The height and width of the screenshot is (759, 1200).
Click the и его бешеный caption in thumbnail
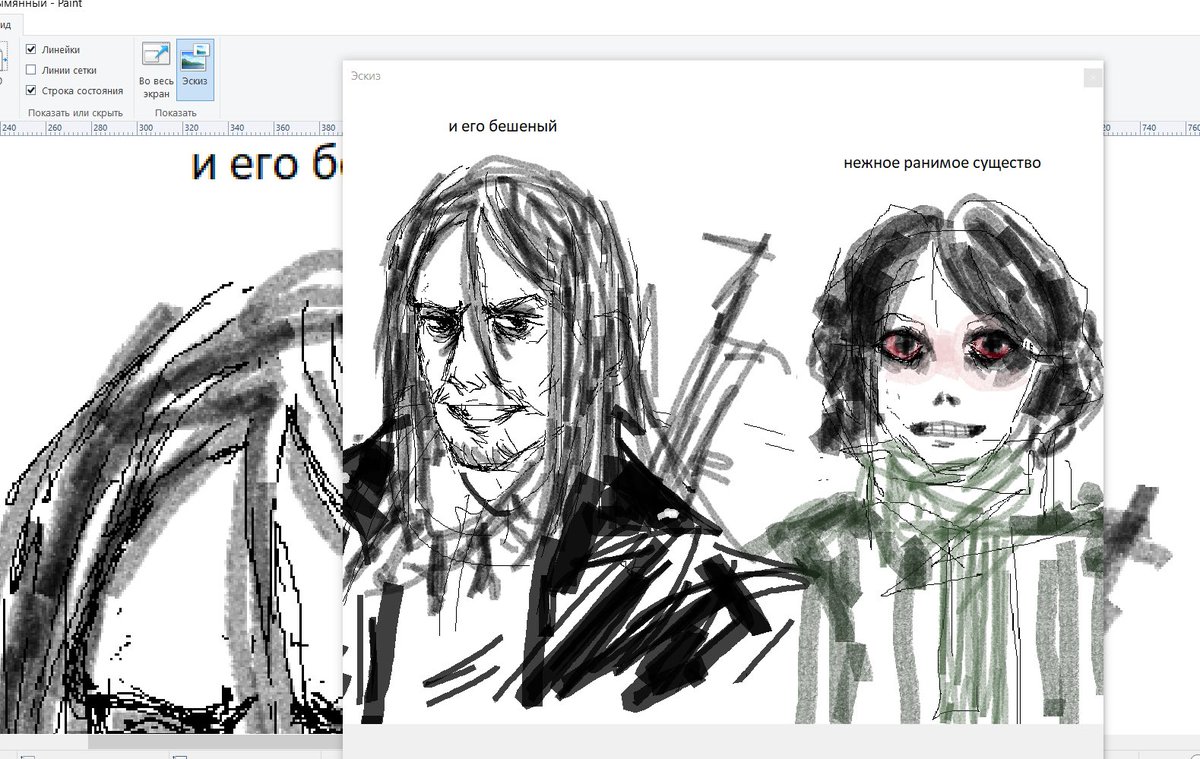pos(503,127)
